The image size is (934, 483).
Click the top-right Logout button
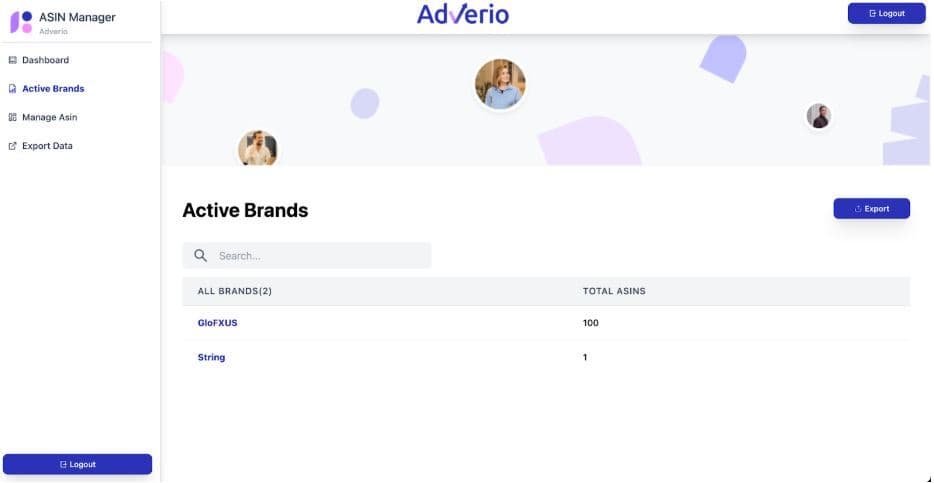[886, 14]
